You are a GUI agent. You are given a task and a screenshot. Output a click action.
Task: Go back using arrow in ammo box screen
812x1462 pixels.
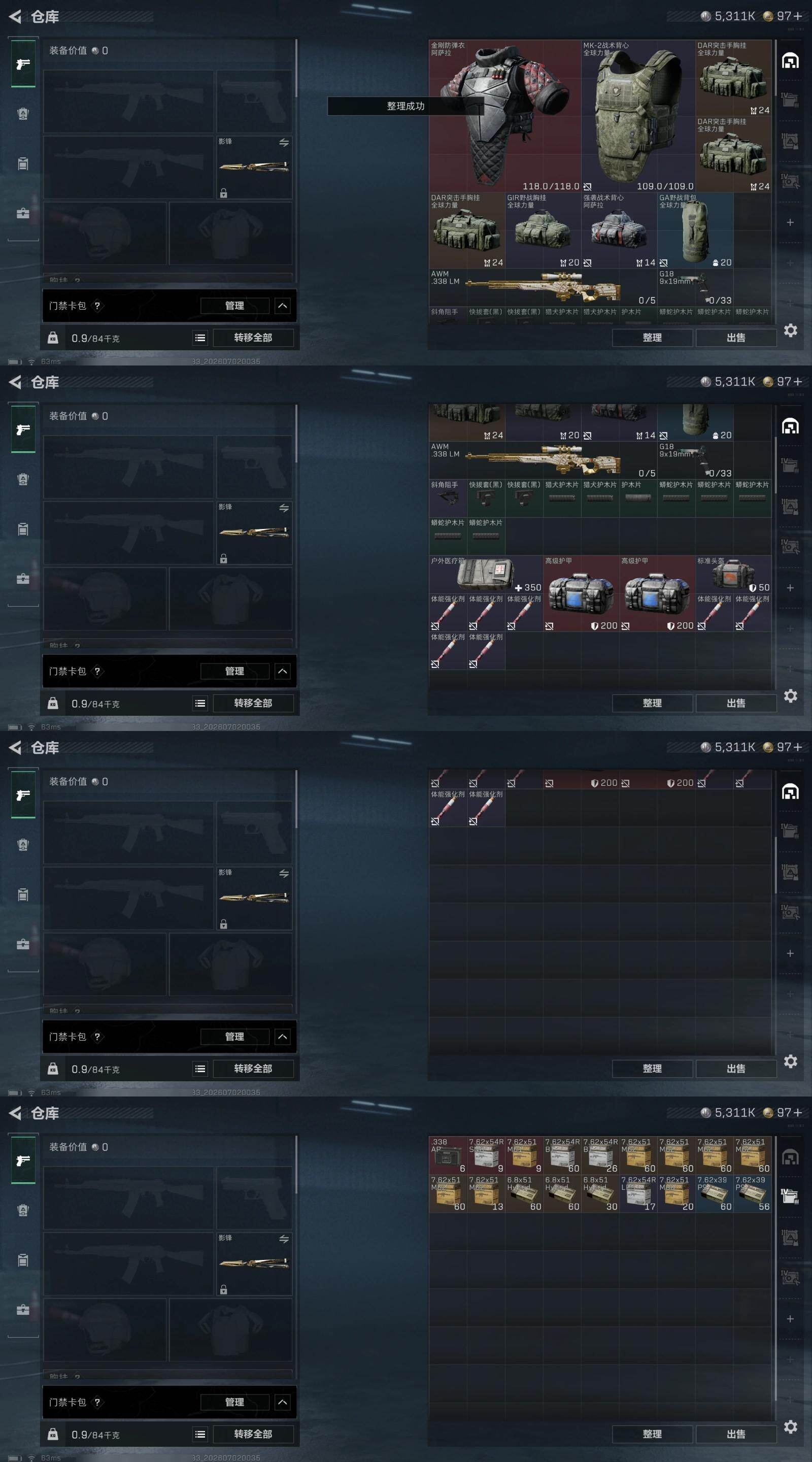(x=15, y=1114)
